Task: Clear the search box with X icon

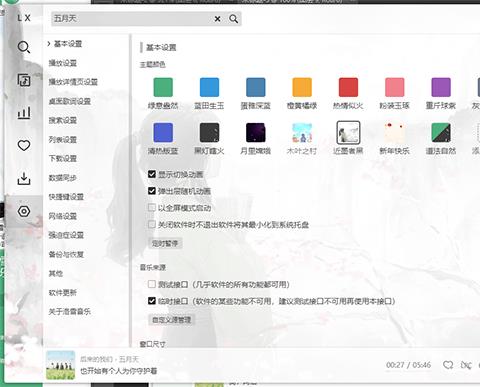Action: click(x=217, y=19)
